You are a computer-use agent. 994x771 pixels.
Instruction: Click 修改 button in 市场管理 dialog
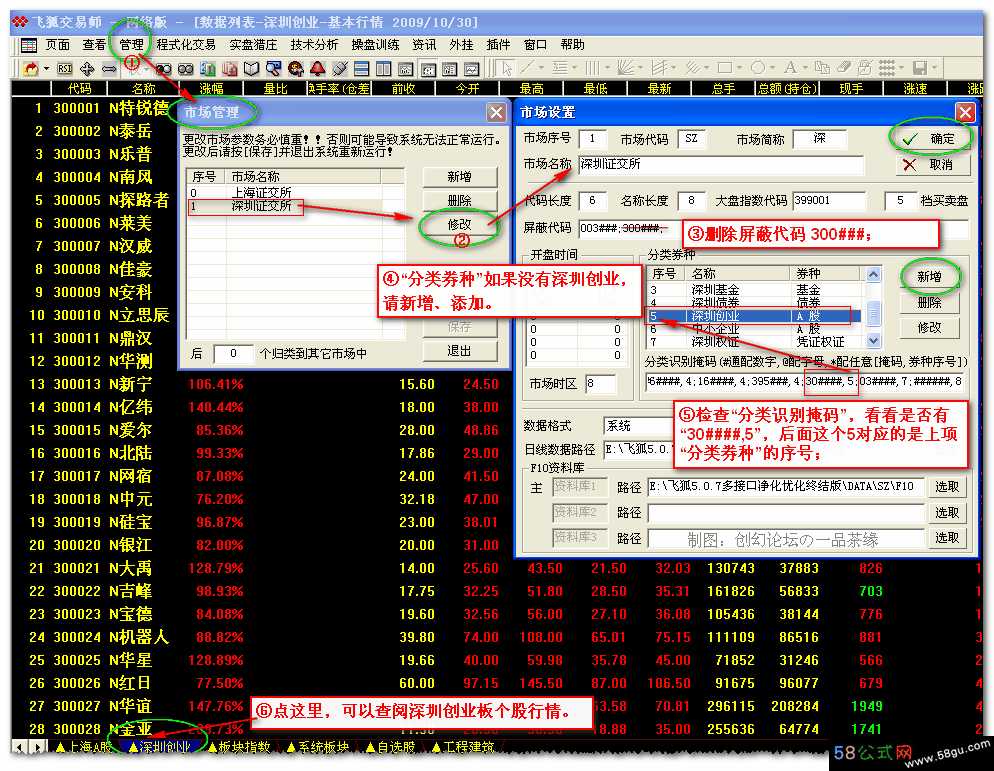[460, 224]
